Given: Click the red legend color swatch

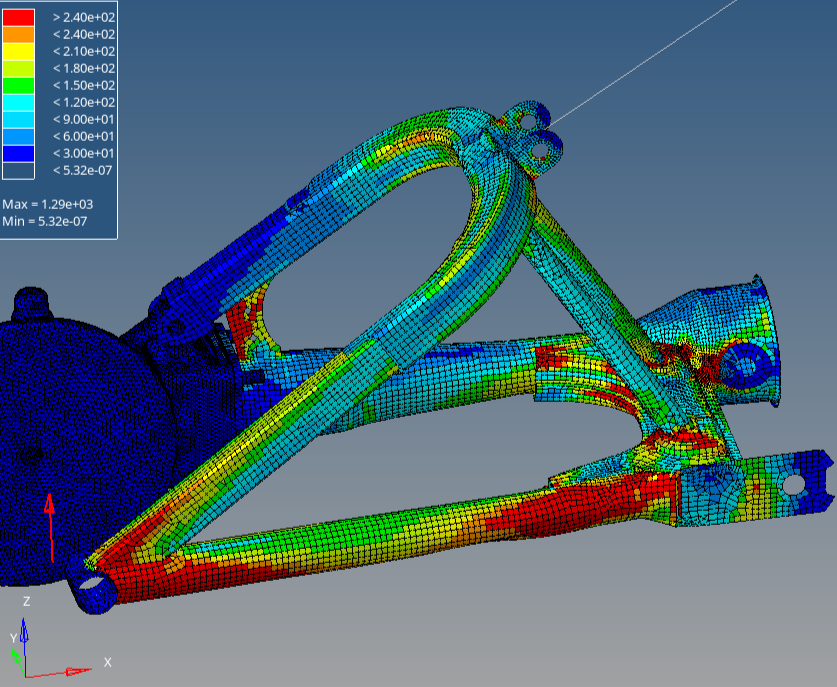Looking at the screenshot, I should point(18,17).
